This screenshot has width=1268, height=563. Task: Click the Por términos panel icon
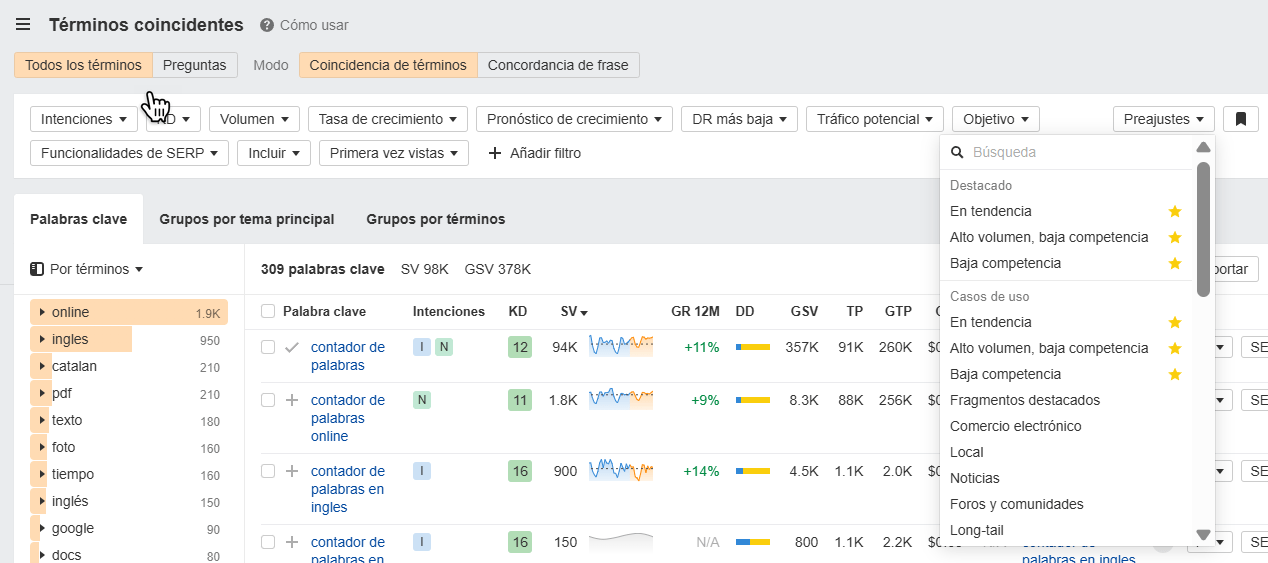point(37,269)
